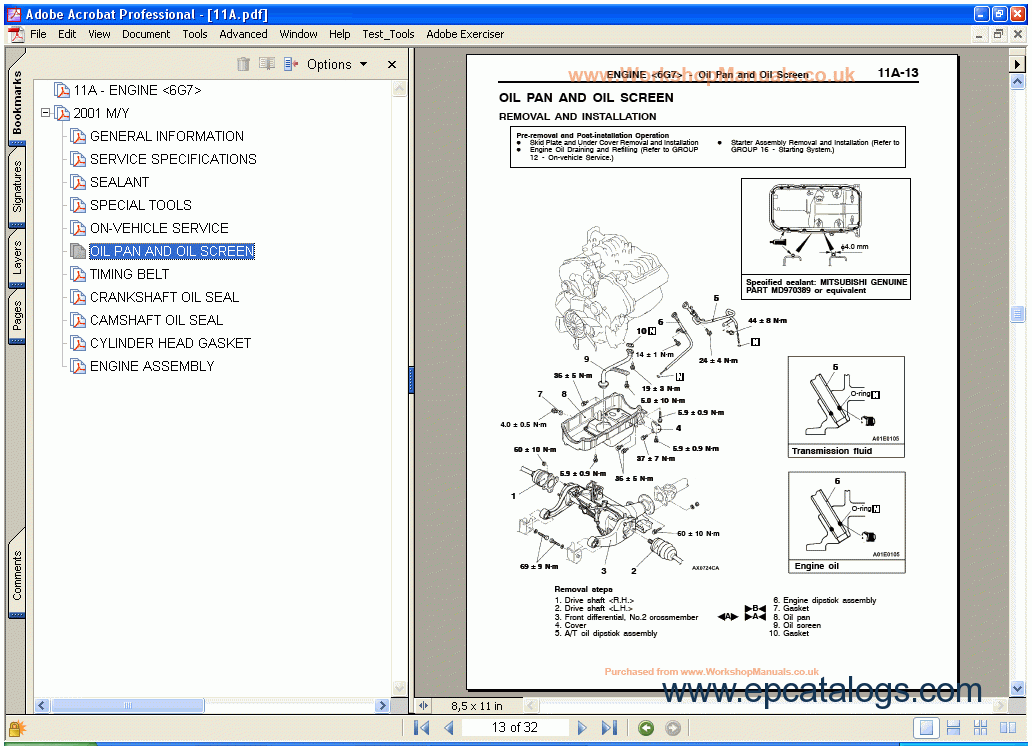1032x746 pixels.
Task: Click the document vertical scrollbar thumb
Action: pos(1018,314)
